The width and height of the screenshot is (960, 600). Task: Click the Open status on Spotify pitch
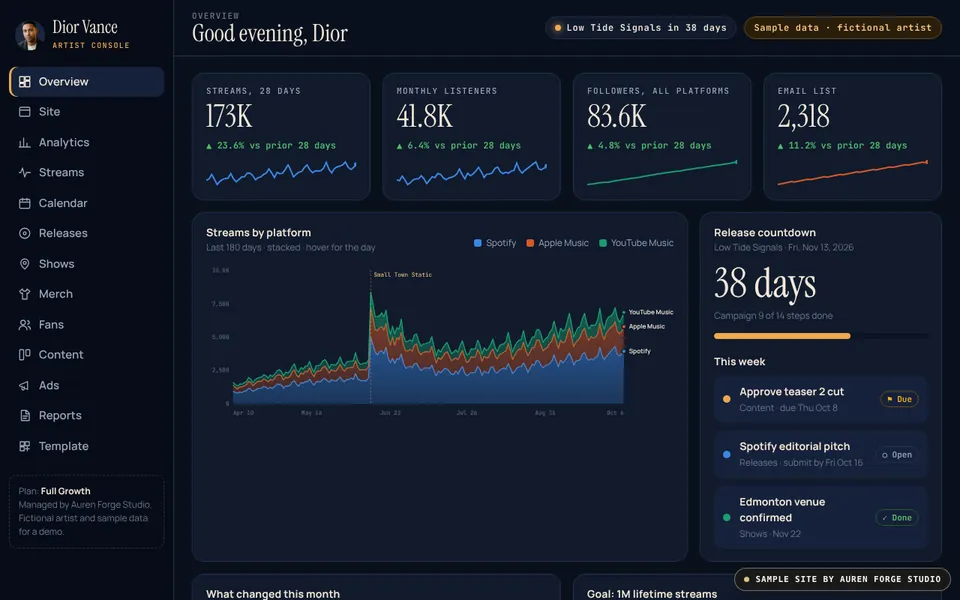(897, 455)
